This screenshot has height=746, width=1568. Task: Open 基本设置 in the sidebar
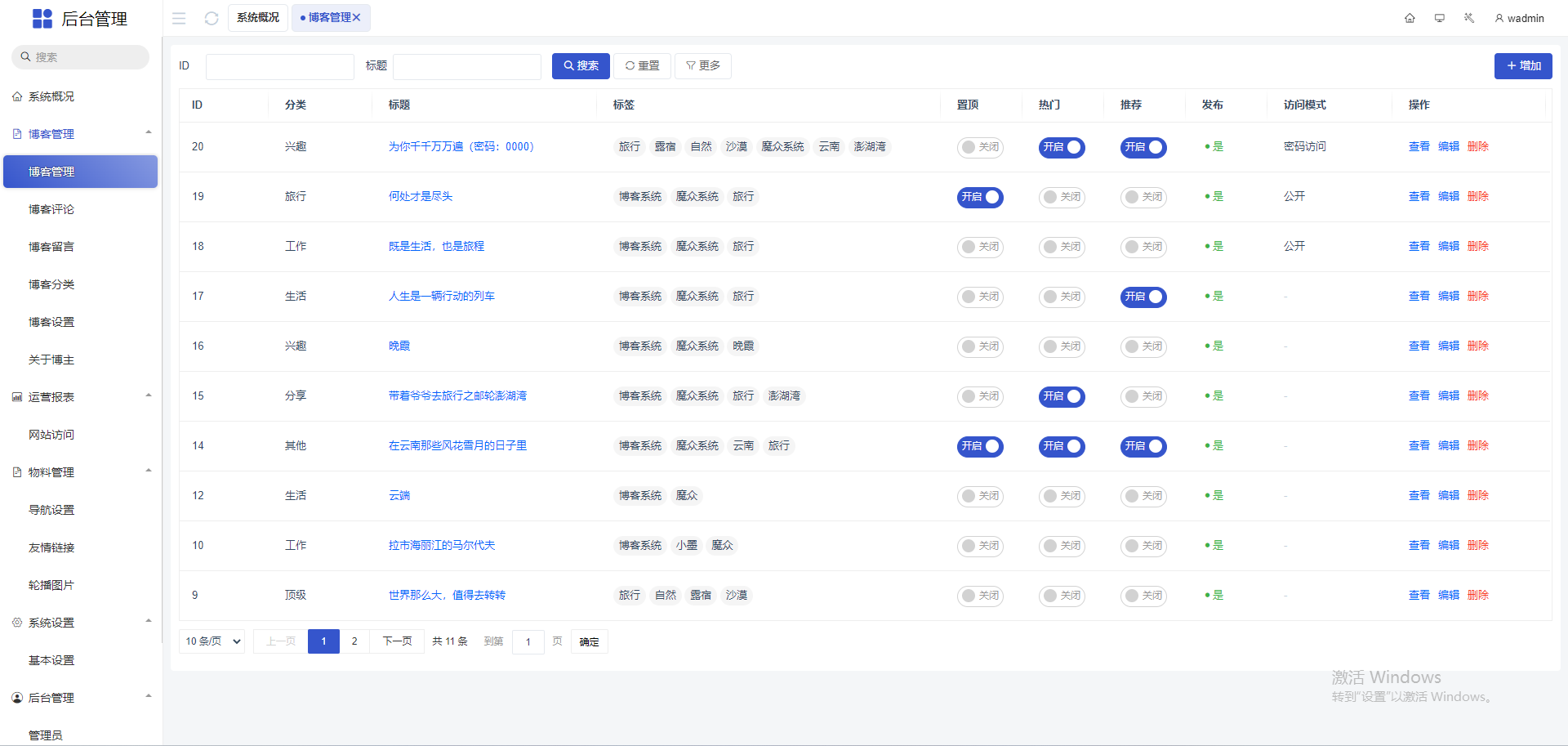click(x=51, y=660)
